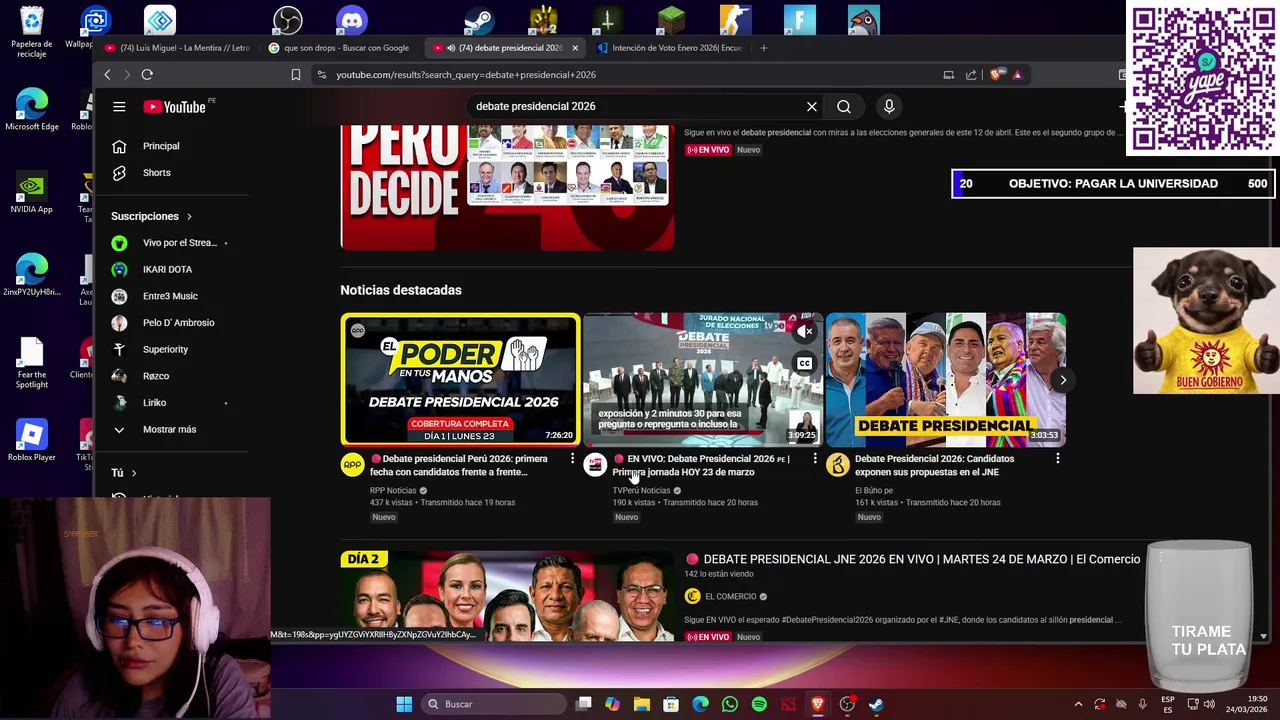Open the Perú Decide live thumbnail
Viewport: 1280px width, 720px height.
click(x=507, y=187)
